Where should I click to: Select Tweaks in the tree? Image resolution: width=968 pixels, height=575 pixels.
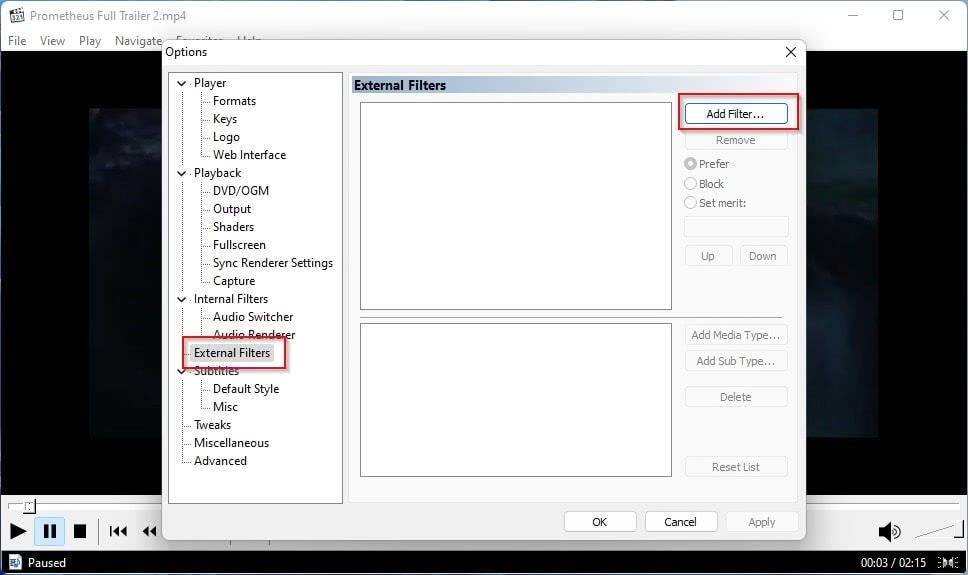pyautogui.click(x=212, y=424)
